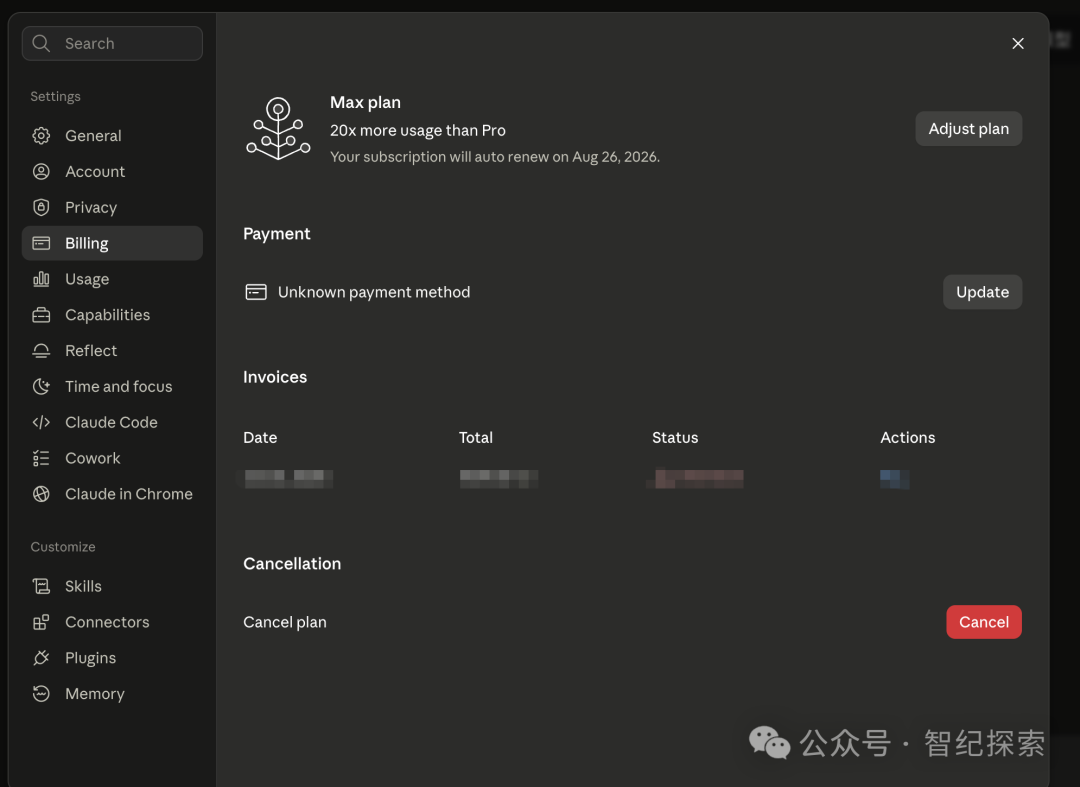The width and height of the screenshot is (1080, 787).
Task: Click the Skills scroll icon
Action: click(x=41, y=586)
